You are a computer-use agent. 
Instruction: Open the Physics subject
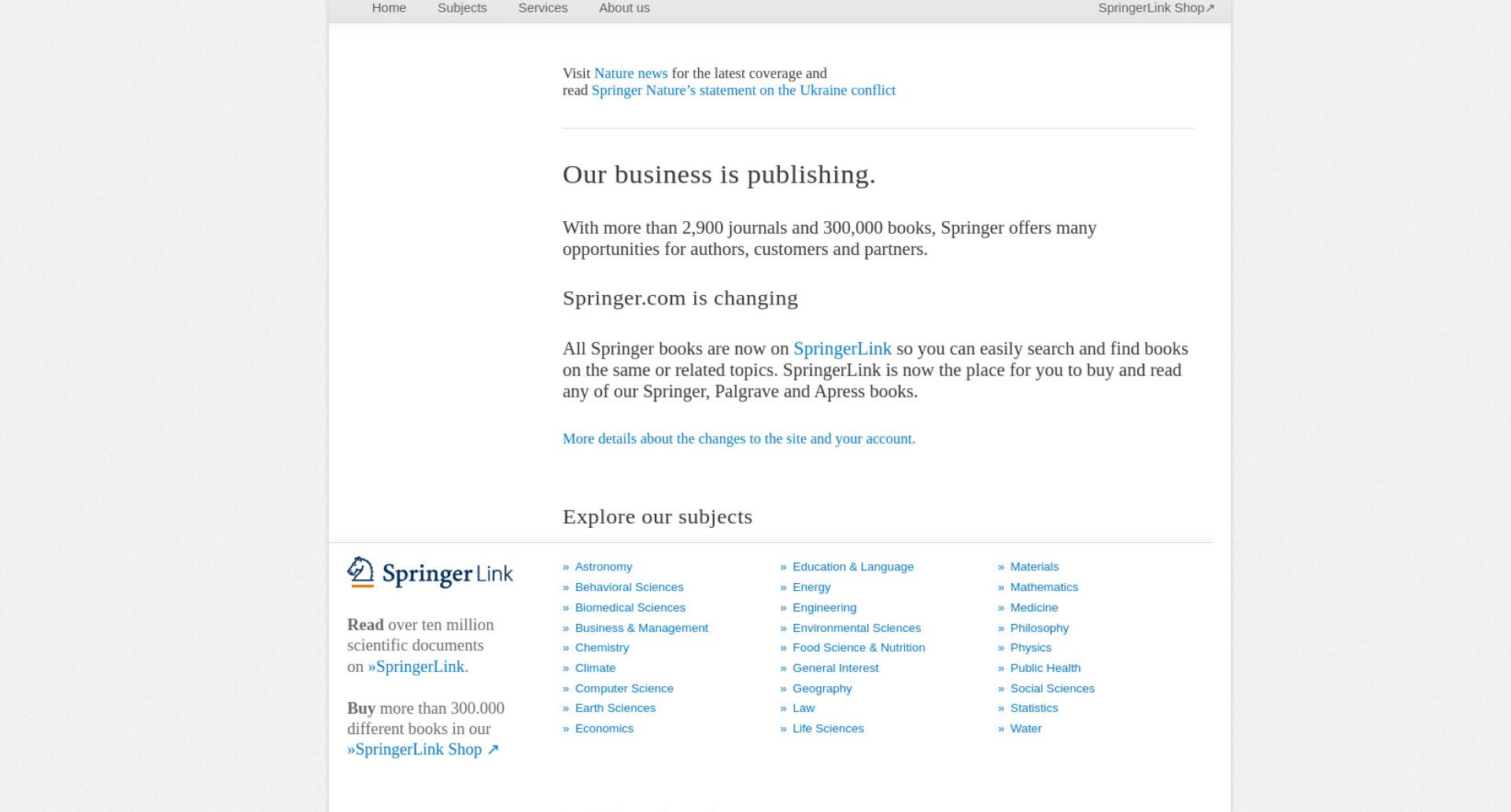(1030, 648)
